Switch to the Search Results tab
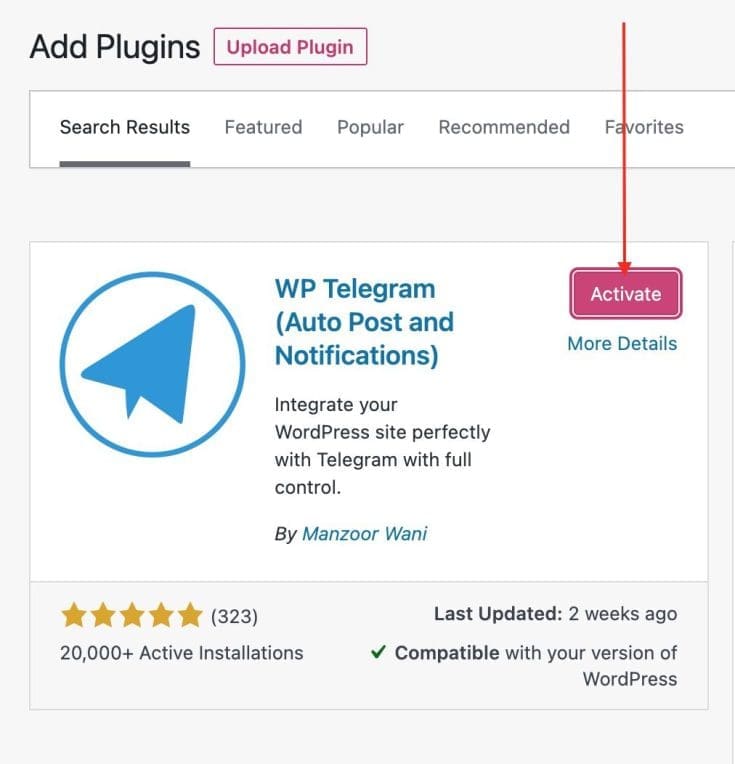 click(125, 127)
